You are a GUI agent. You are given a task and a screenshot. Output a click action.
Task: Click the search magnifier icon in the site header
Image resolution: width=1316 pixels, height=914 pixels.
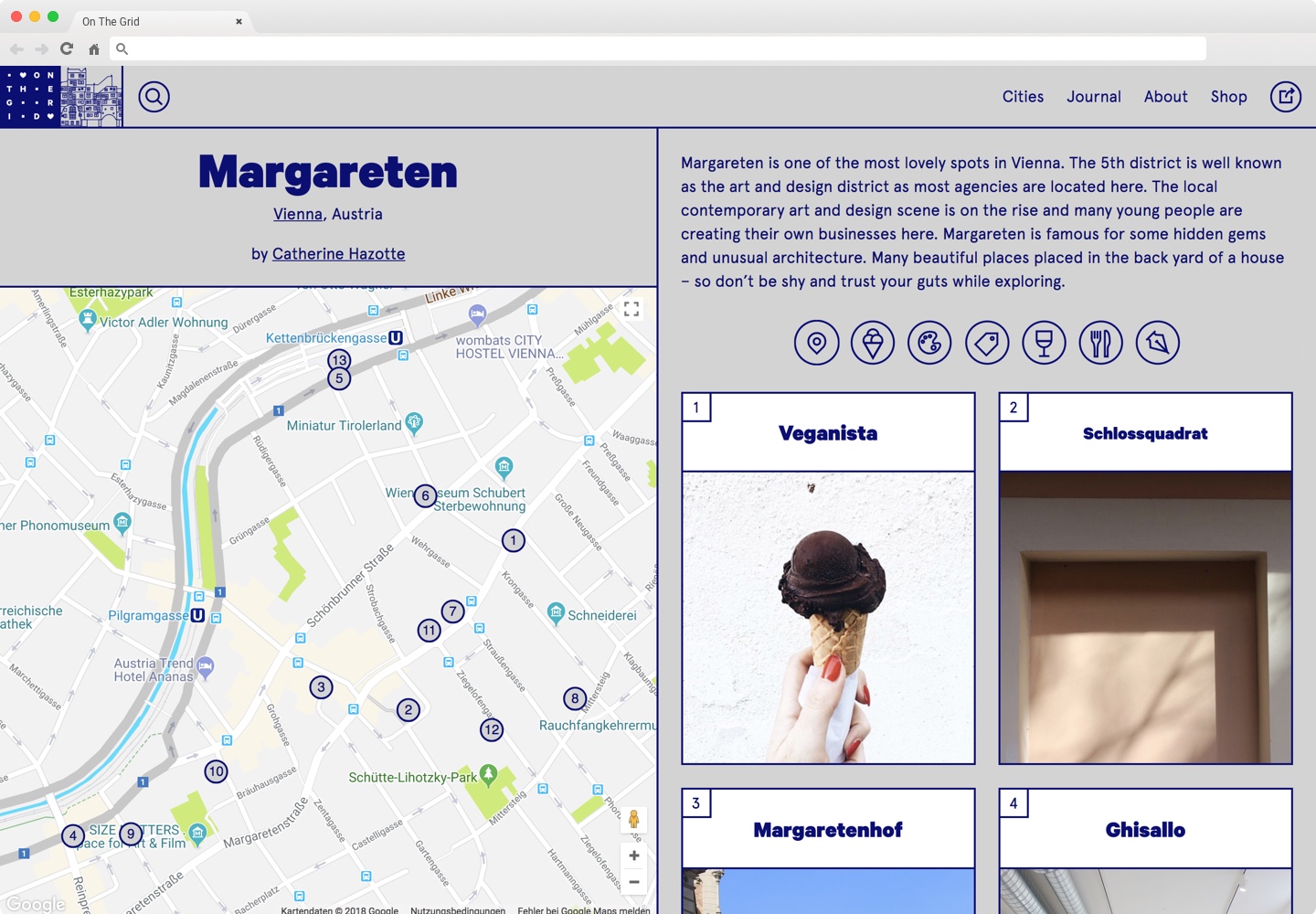coord(154,96)
